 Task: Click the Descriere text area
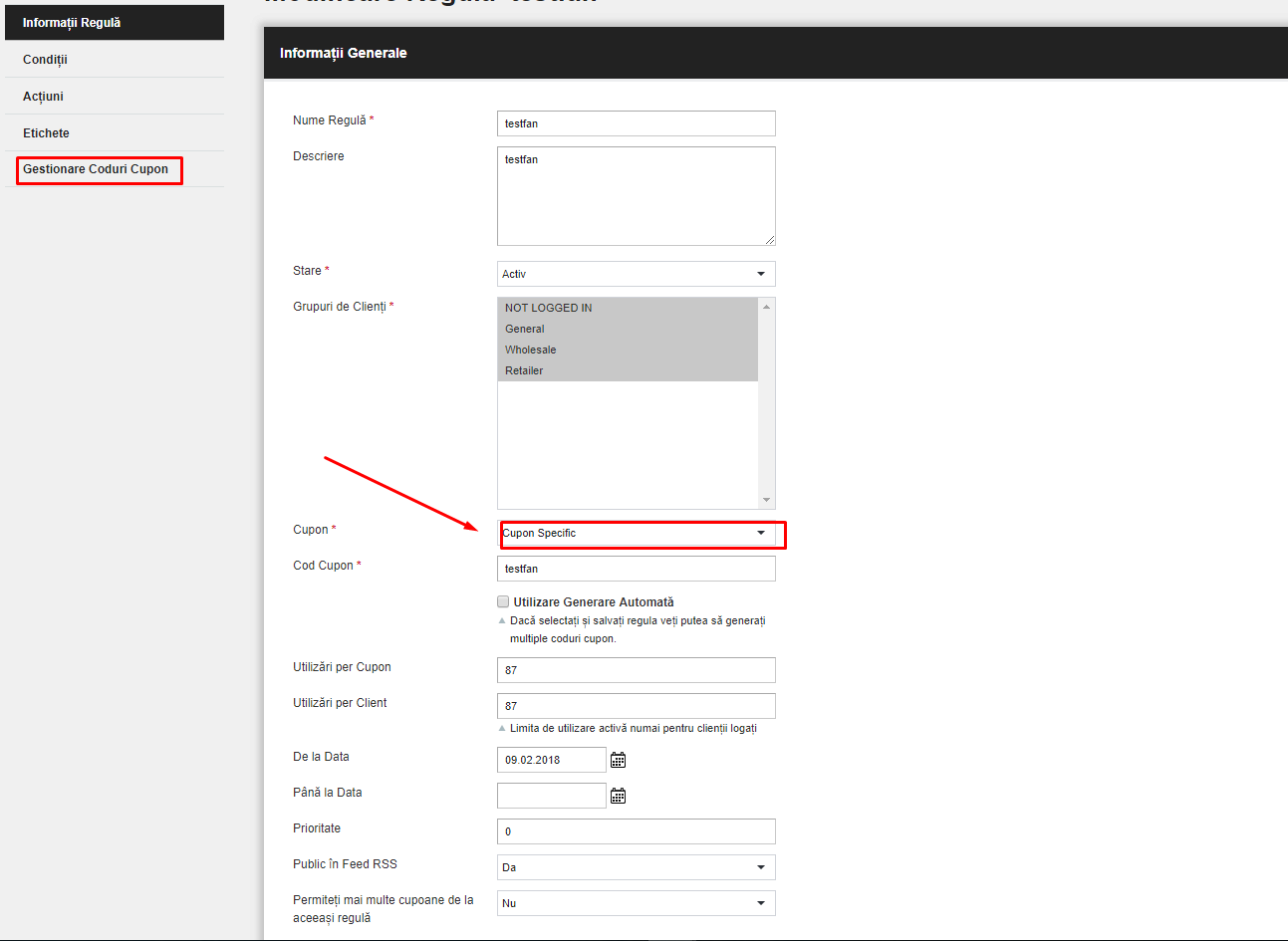636,196
